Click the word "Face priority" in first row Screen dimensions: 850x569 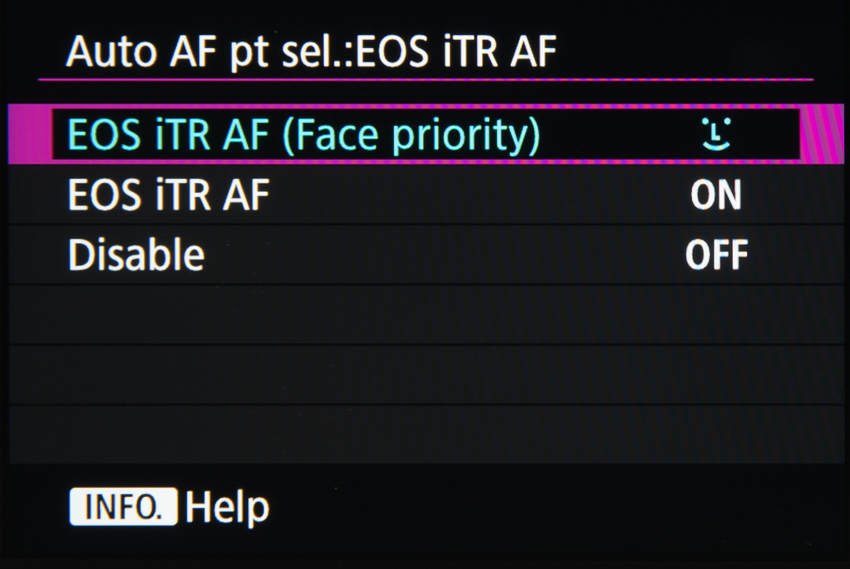[410, 134]
